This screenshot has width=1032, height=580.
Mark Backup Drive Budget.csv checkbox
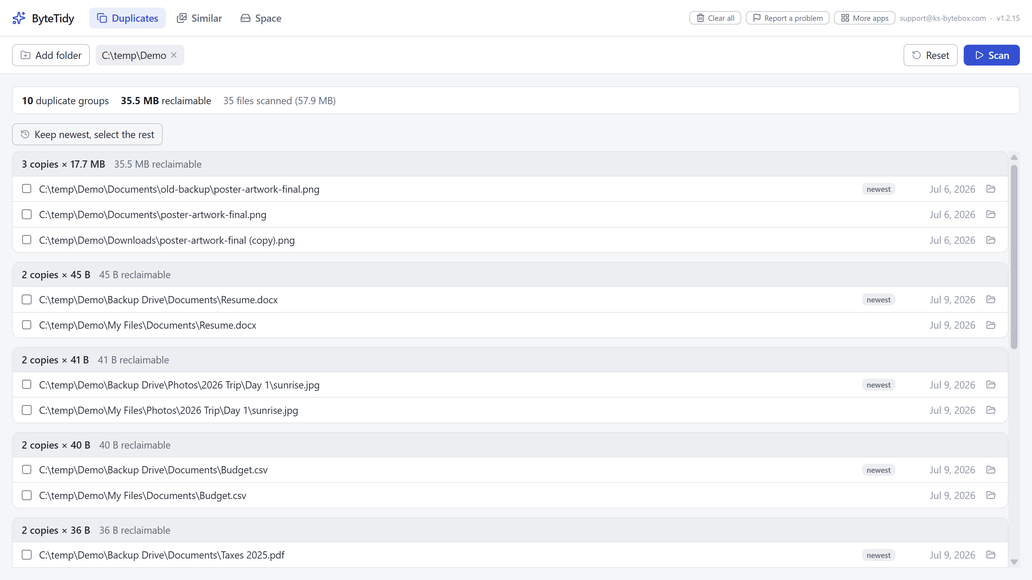point(26,470)
